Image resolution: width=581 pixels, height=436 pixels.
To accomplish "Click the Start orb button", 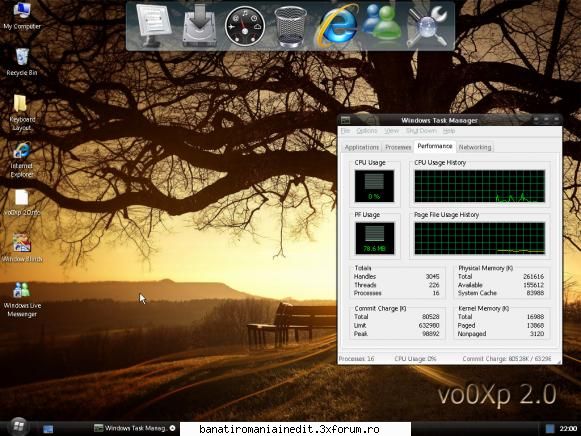I will 18,427.
